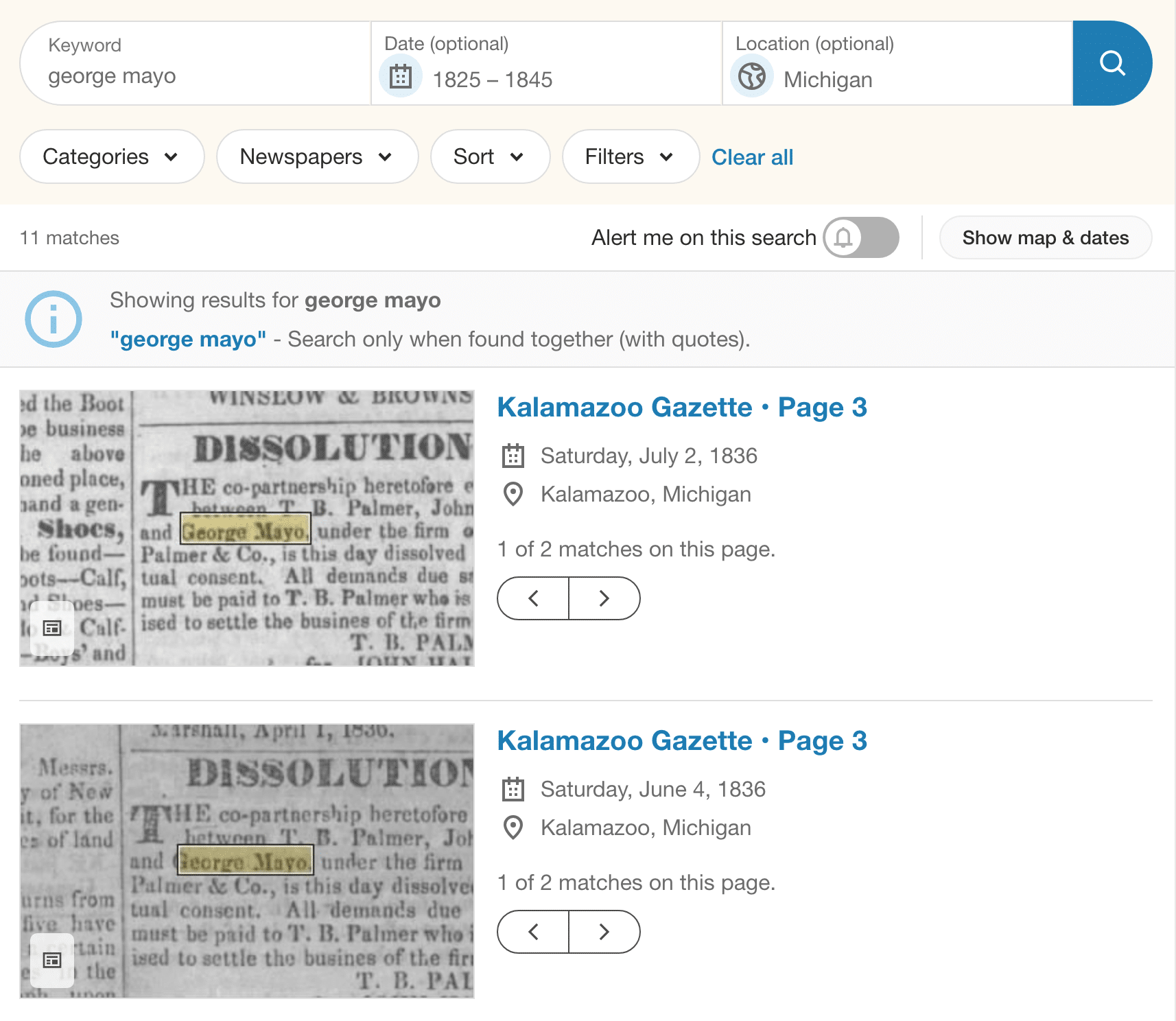Click clipping icon on second result thumbnail
Screen dimensions: 1176x1021
point(52,960)
